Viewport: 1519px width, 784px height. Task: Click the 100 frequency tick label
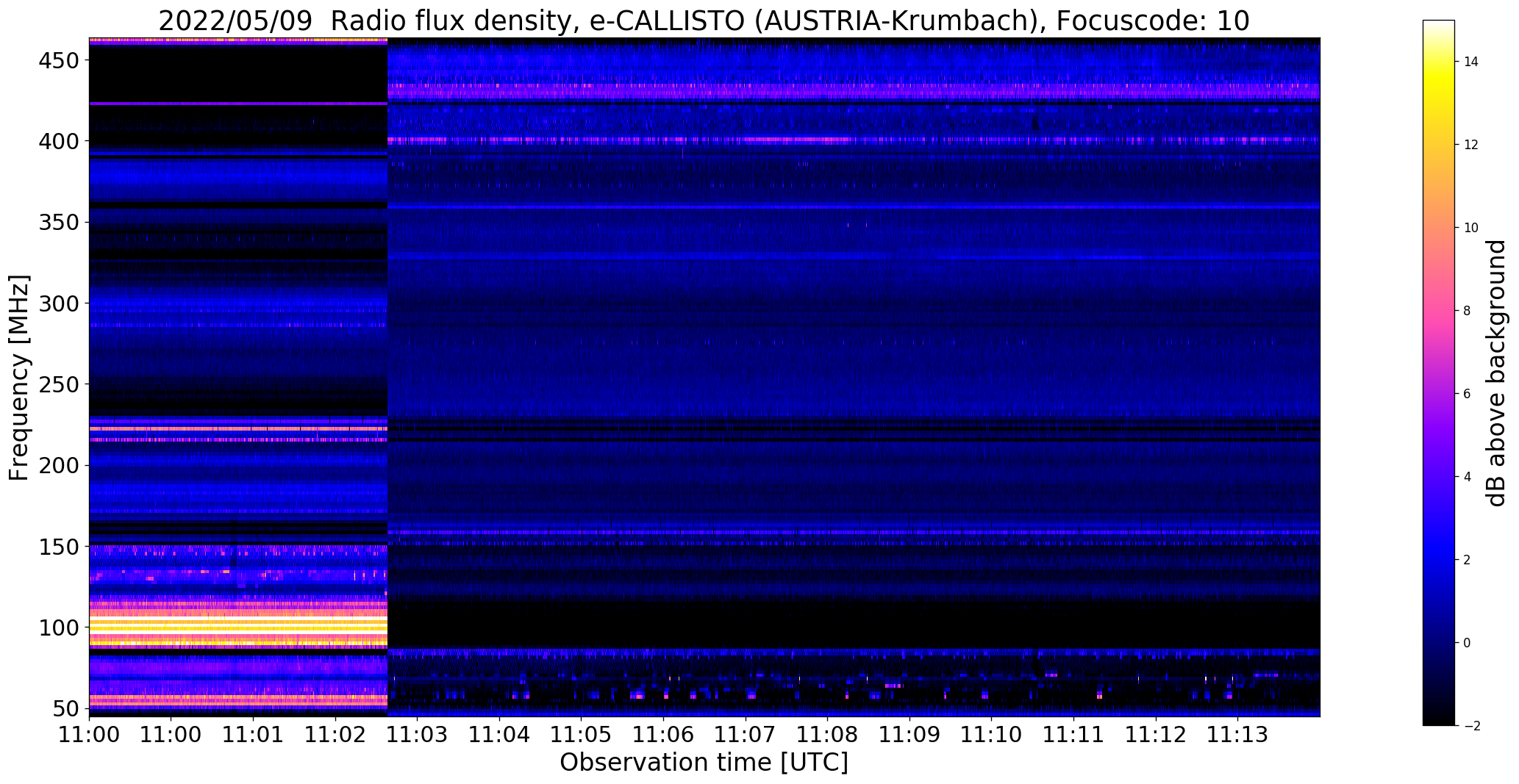point(57,627)
